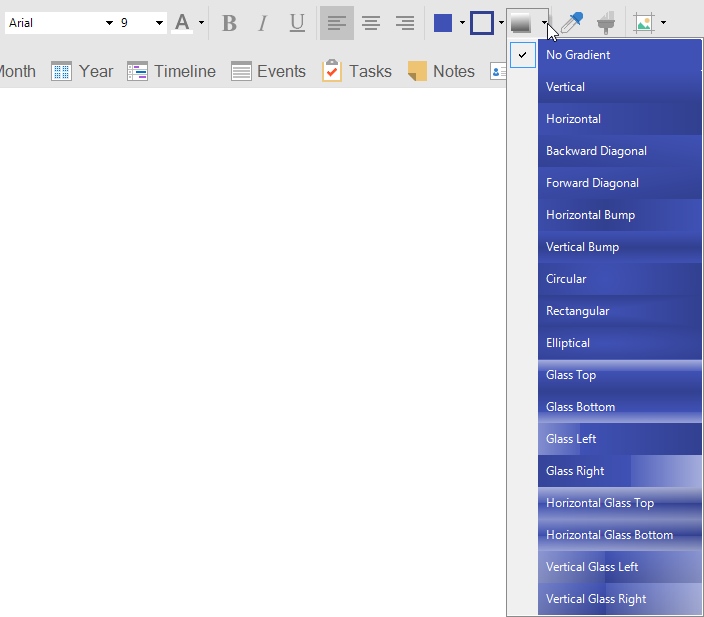This screenshot has height=617, width=704.
Task: Select Forward Diagonal gradient
Action: tap(620, 183)
